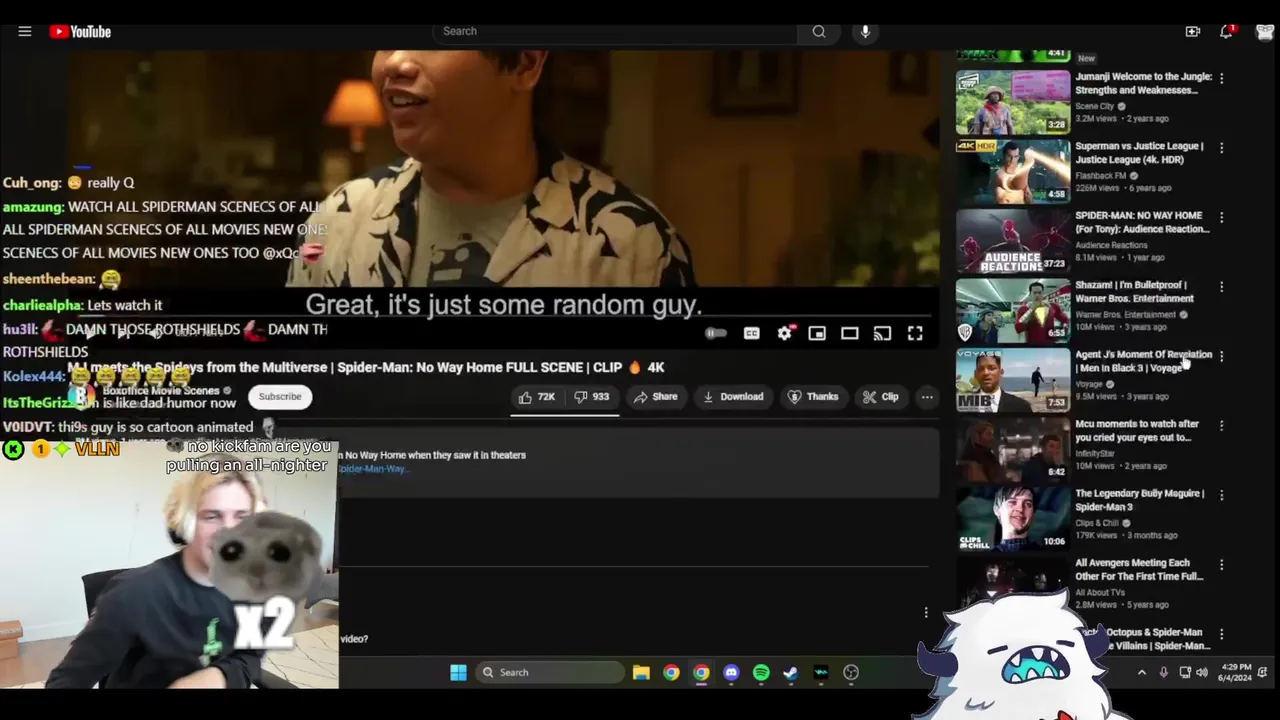Open more actions menu beside Clip
Screen dimensions: 1280x720
tap(927, 397)
